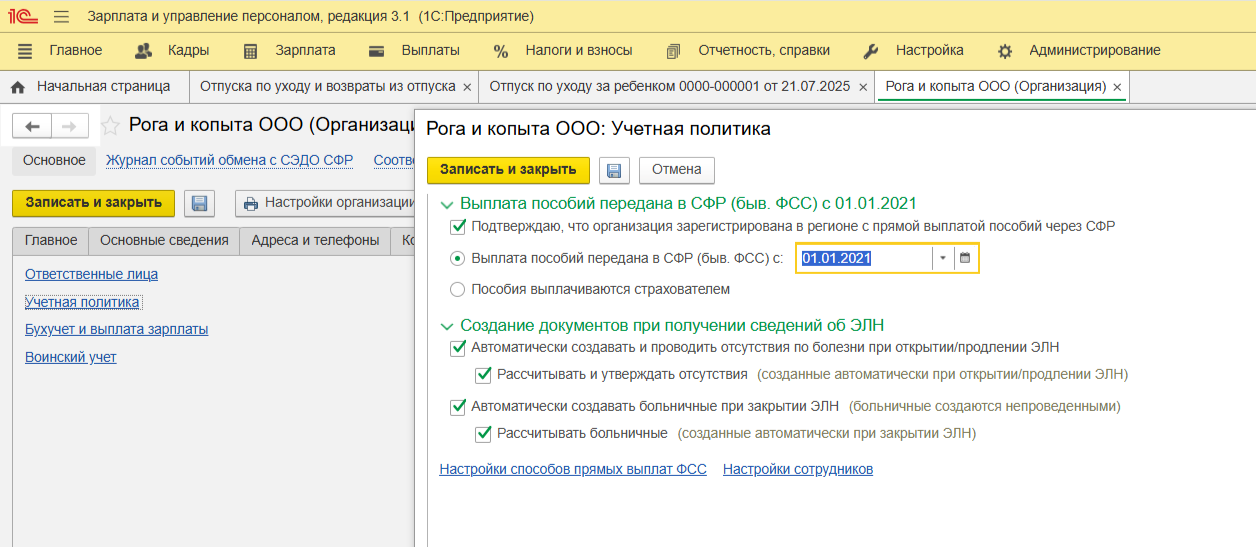1256x547 pixels.
Task: Click the Настройка wrench icon
Action: [870, 51]
